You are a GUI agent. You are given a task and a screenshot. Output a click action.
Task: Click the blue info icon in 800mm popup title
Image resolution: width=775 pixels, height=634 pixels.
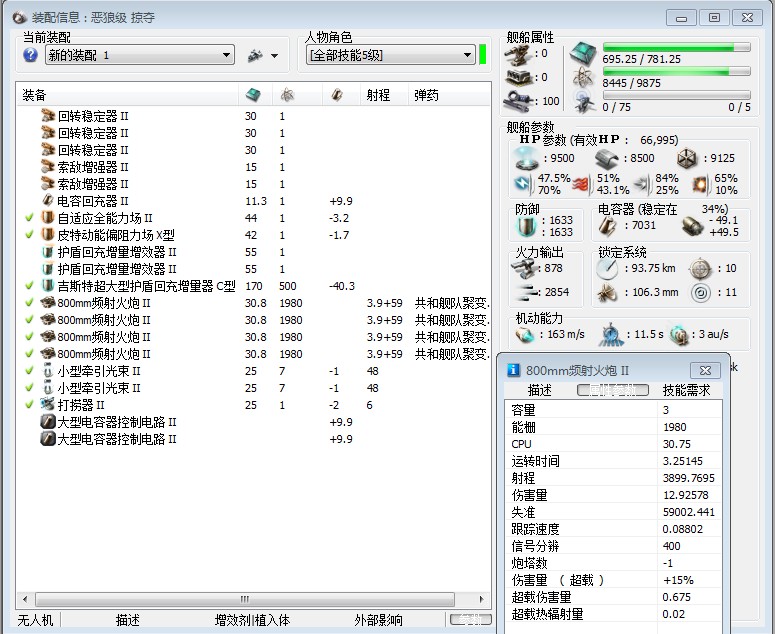[x=514, y=370]
